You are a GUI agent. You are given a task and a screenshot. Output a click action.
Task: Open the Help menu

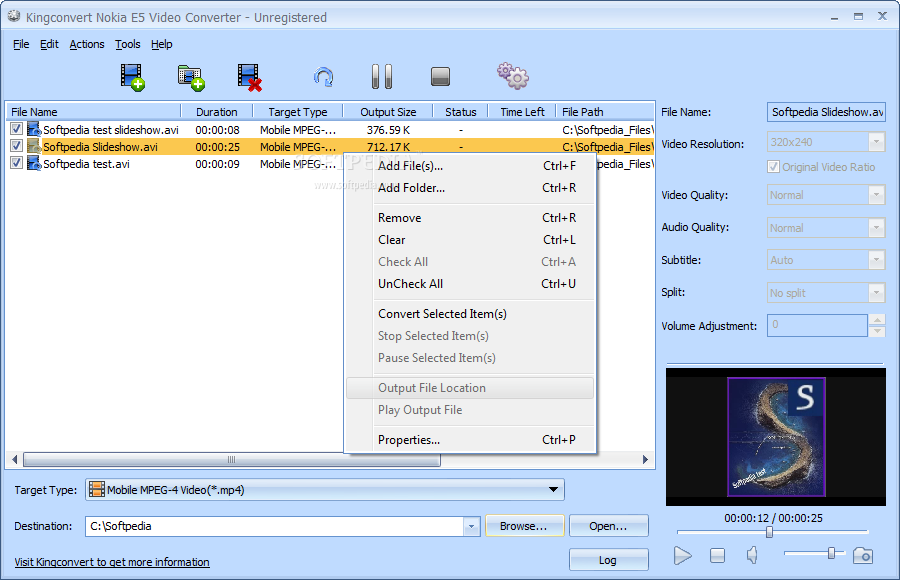tap(162, 44)
